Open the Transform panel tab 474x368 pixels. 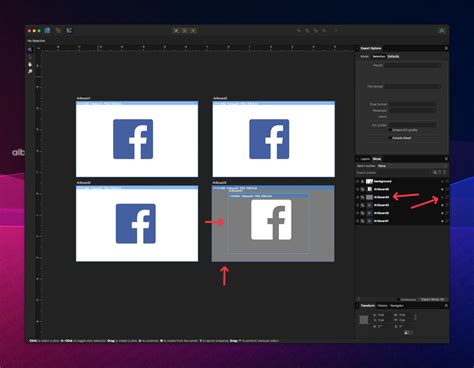point(368,305)
